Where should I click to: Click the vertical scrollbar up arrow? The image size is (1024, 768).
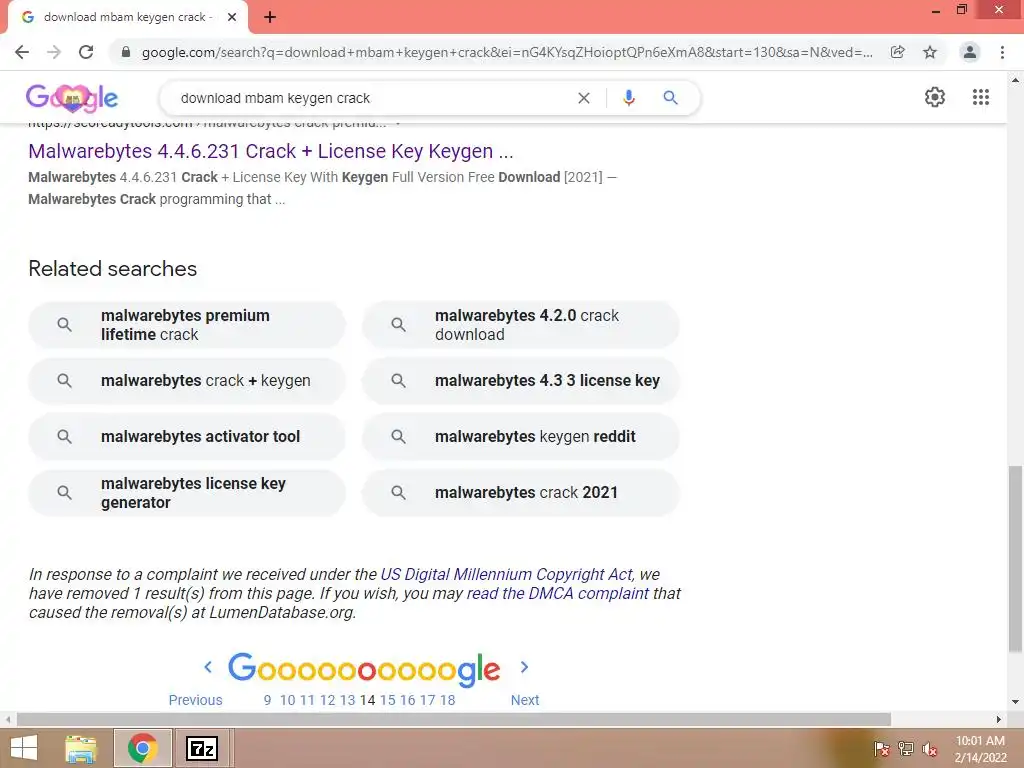click(1015, 80)
